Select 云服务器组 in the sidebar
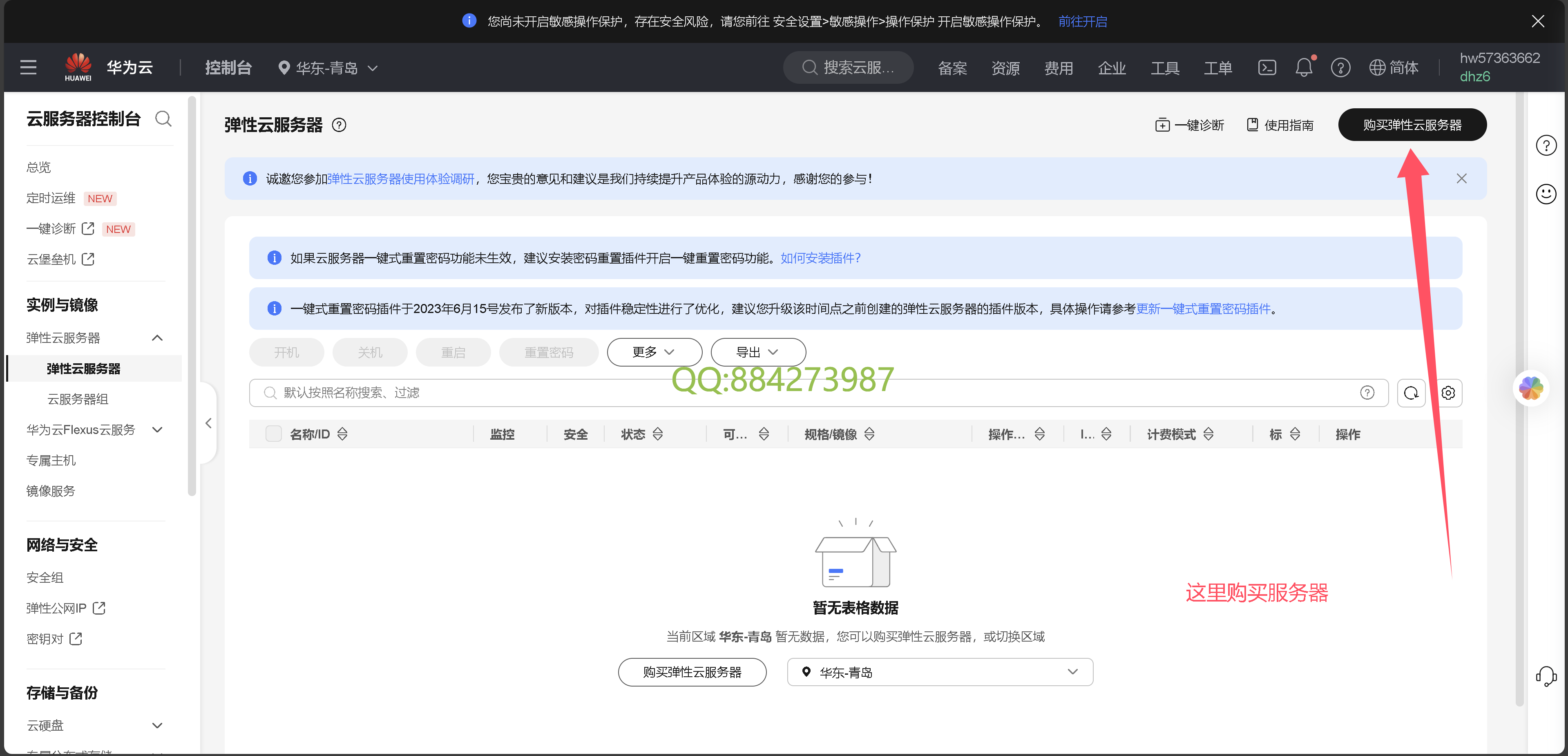 78,399
